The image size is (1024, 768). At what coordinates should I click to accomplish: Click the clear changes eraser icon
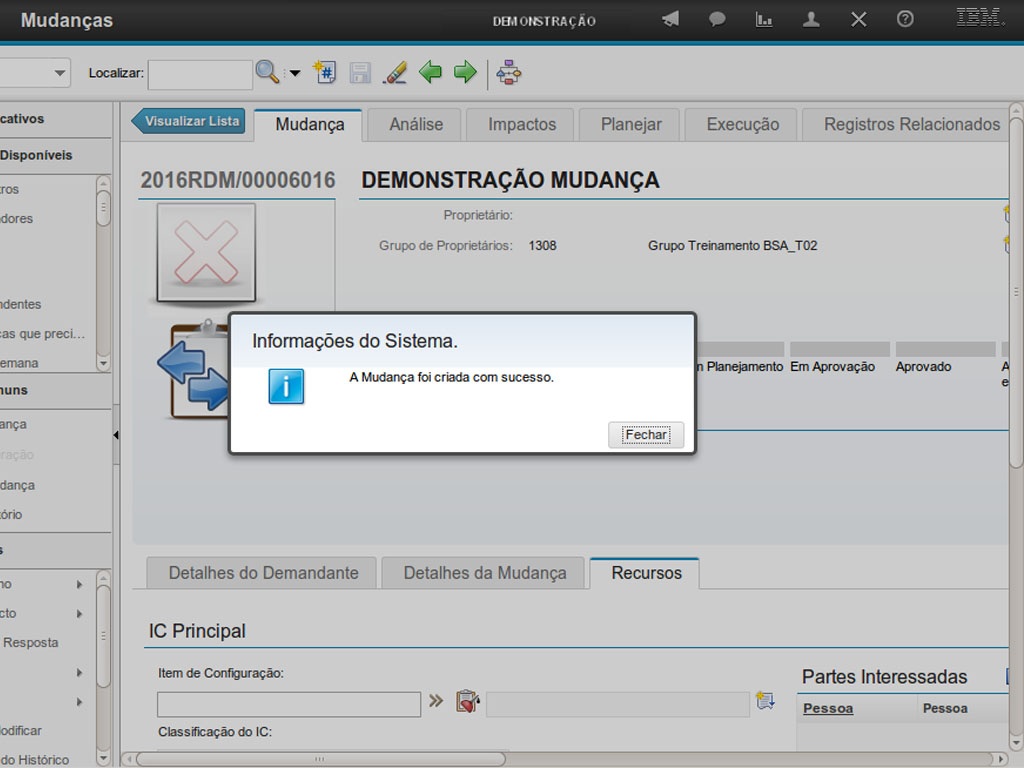coord(395,72)
